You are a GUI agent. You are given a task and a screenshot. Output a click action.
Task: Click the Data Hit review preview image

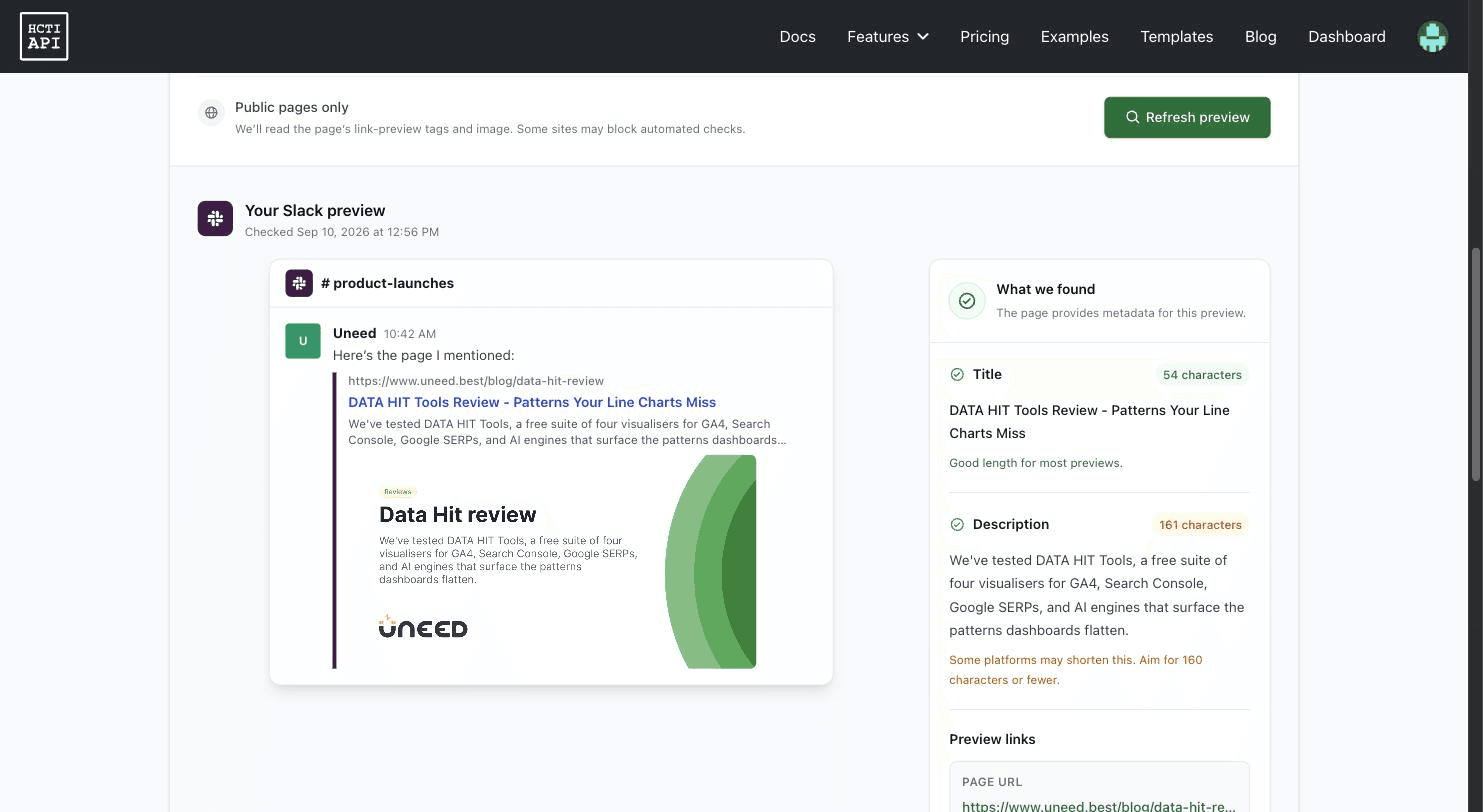552,561
